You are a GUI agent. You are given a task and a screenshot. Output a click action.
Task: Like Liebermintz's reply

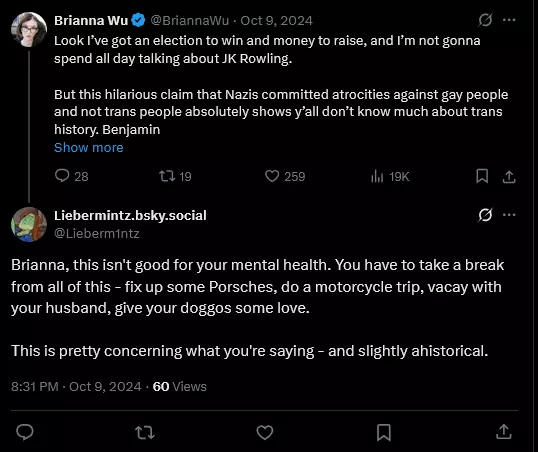point(265,432)
